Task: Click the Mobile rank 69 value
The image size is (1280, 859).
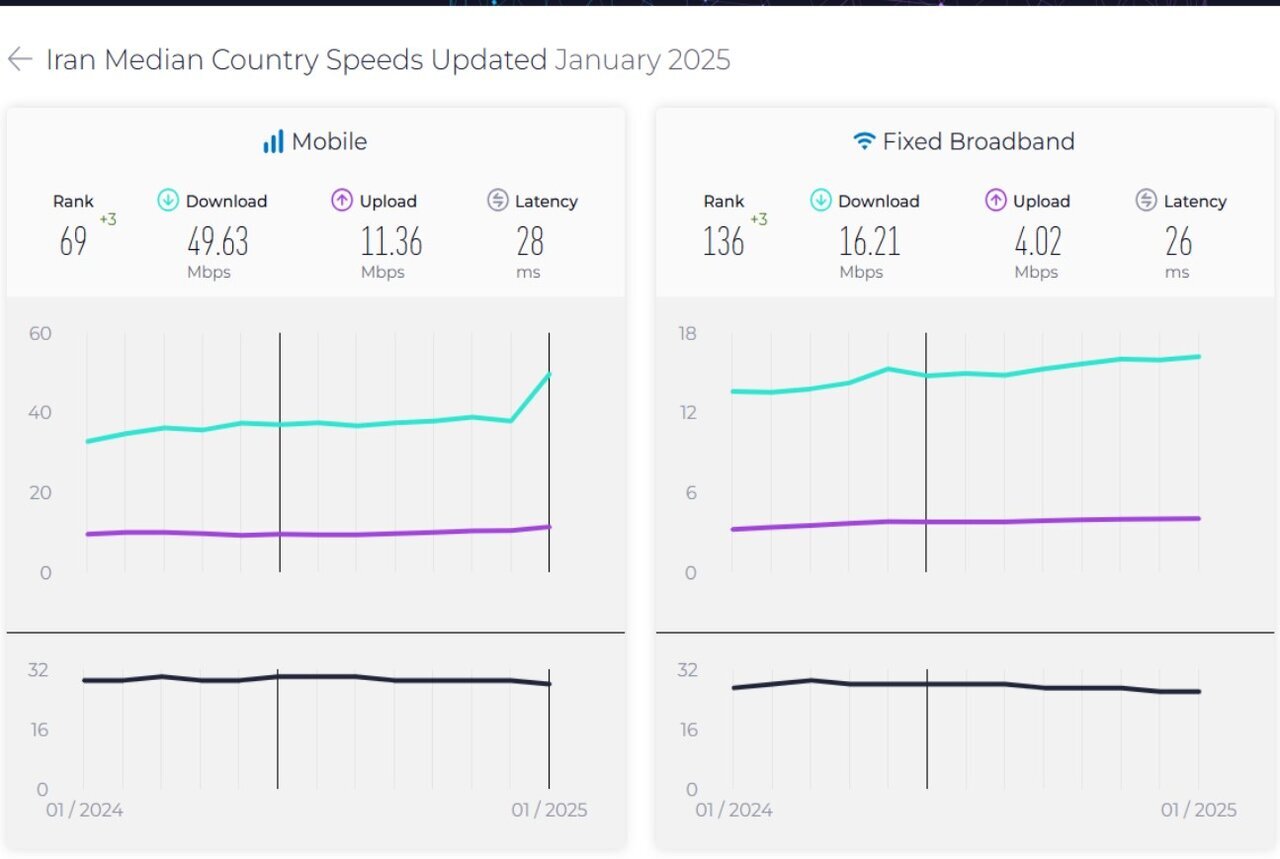Action: (x=73, y=242)
